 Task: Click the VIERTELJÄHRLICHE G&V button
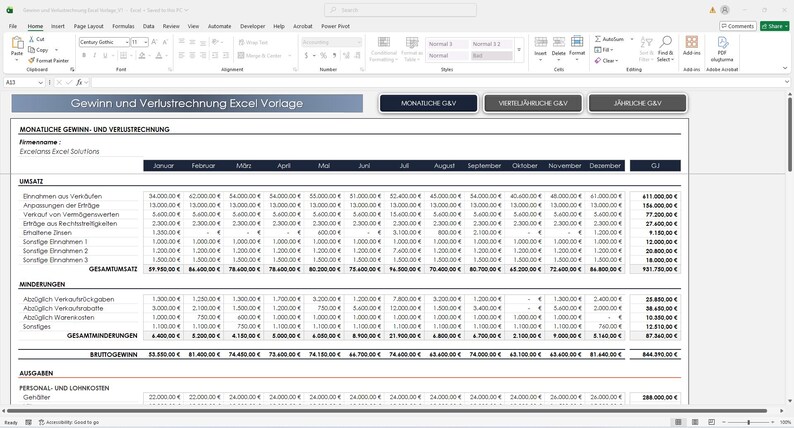533,103
